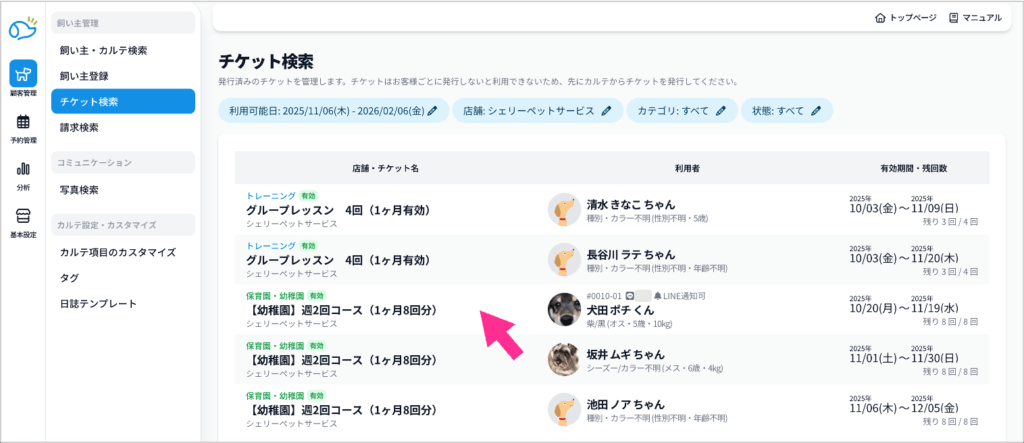1024x443 pixels.
Task: Open 飼い主登録 in sidebar
Action: click(84, 75)
